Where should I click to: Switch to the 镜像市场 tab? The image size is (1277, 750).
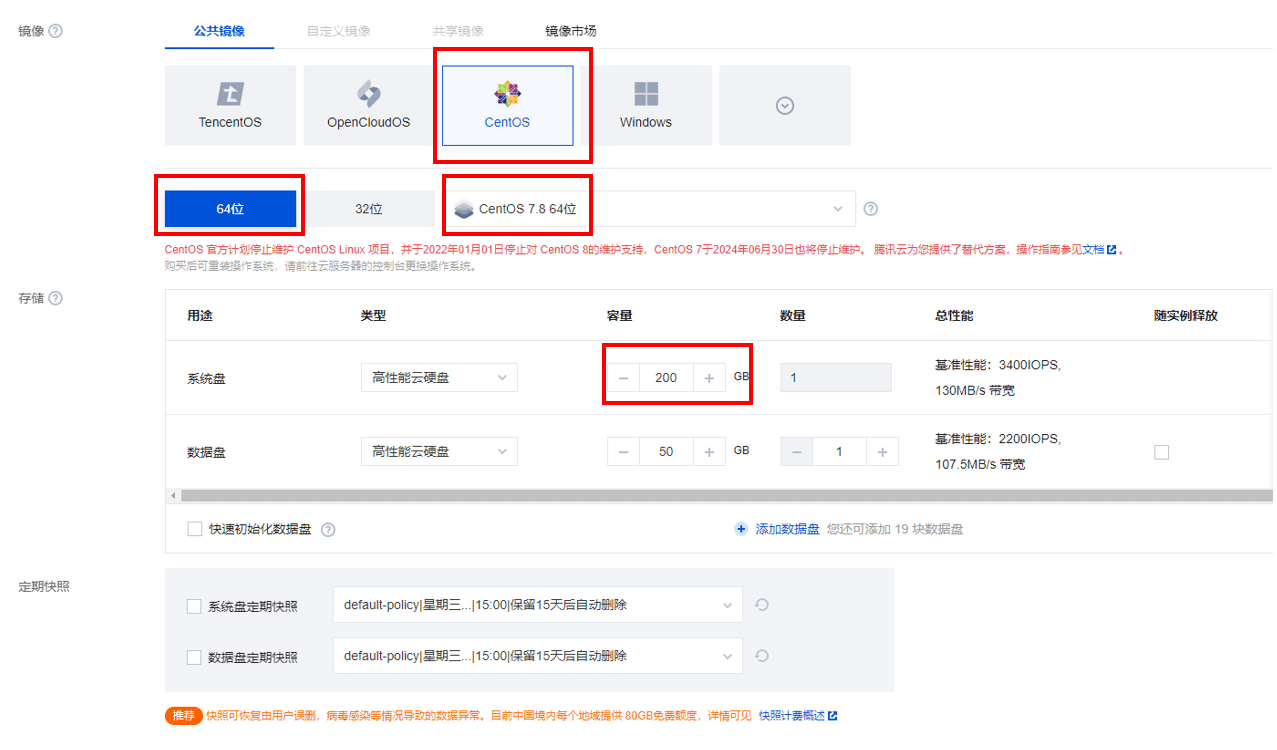point(566,31)
